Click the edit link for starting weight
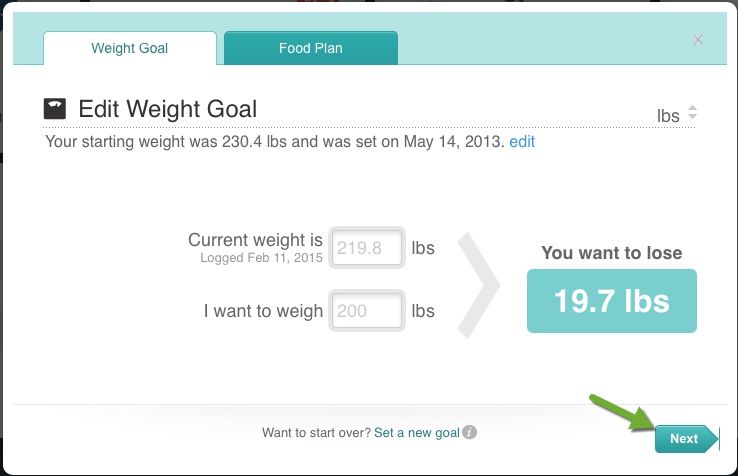738x476 pixels. coord(522,141)
